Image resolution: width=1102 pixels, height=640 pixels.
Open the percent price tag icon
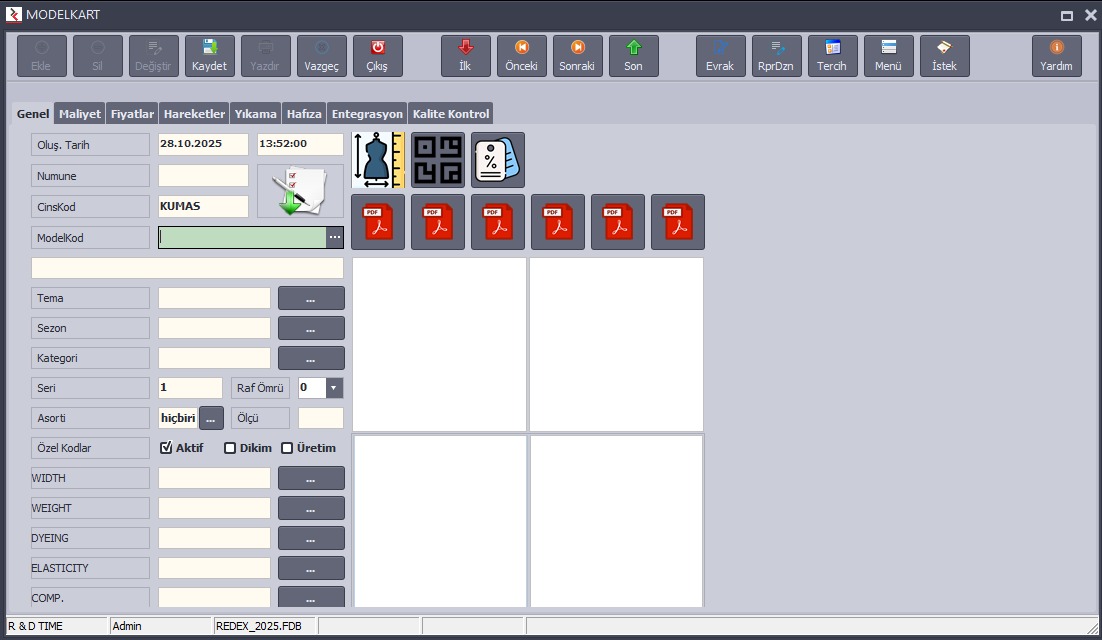[x=498, y=160]
